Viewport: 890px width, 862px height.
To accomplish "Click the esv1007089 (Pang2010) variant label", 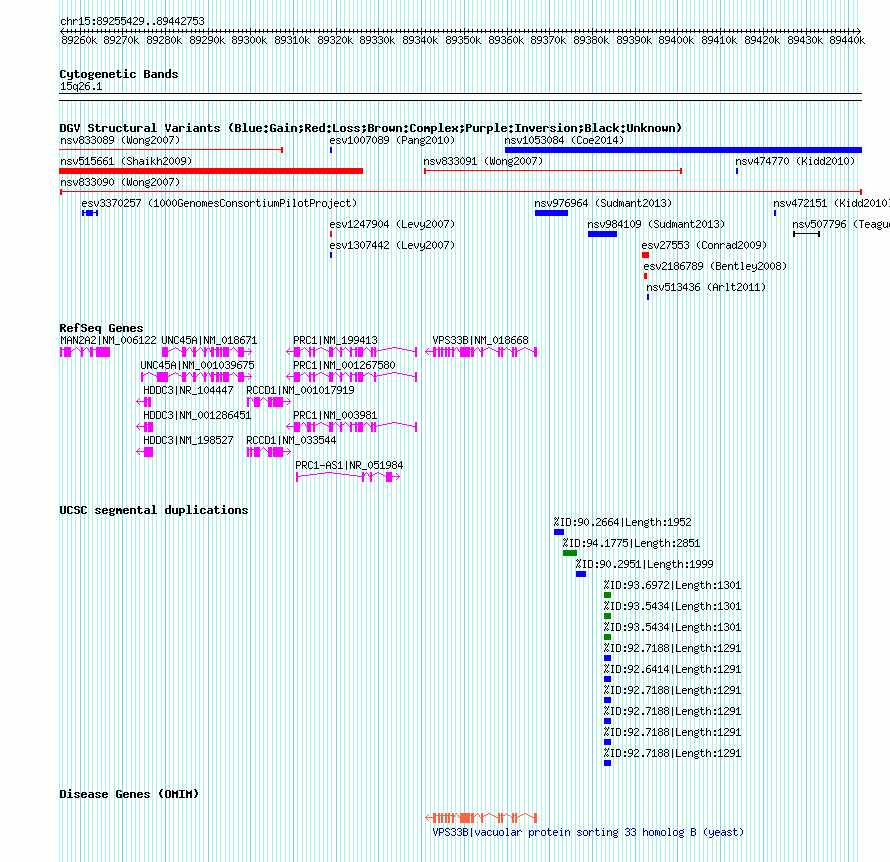I will tap(392, 140).
